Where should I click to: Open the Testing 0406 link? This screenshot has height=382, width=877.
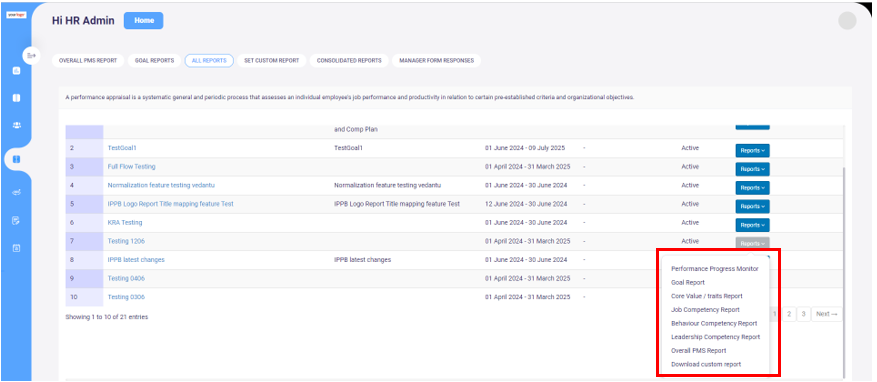pyautogui.click(x=126, y=279)
